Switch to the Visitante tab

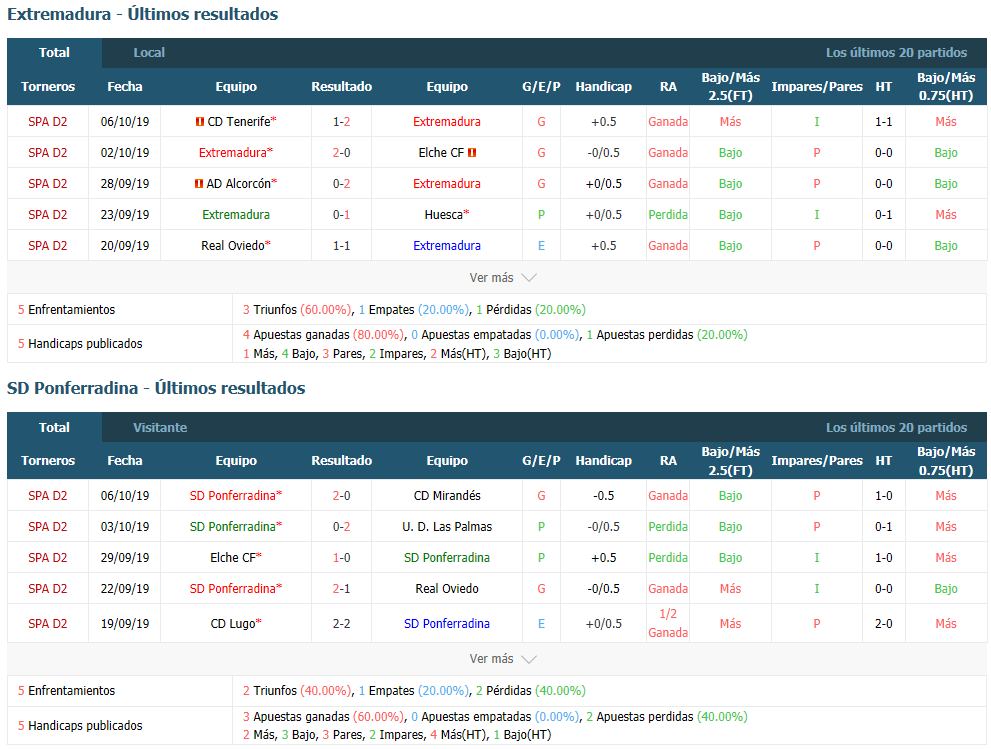pyautogui.click(x=160, y=428)
